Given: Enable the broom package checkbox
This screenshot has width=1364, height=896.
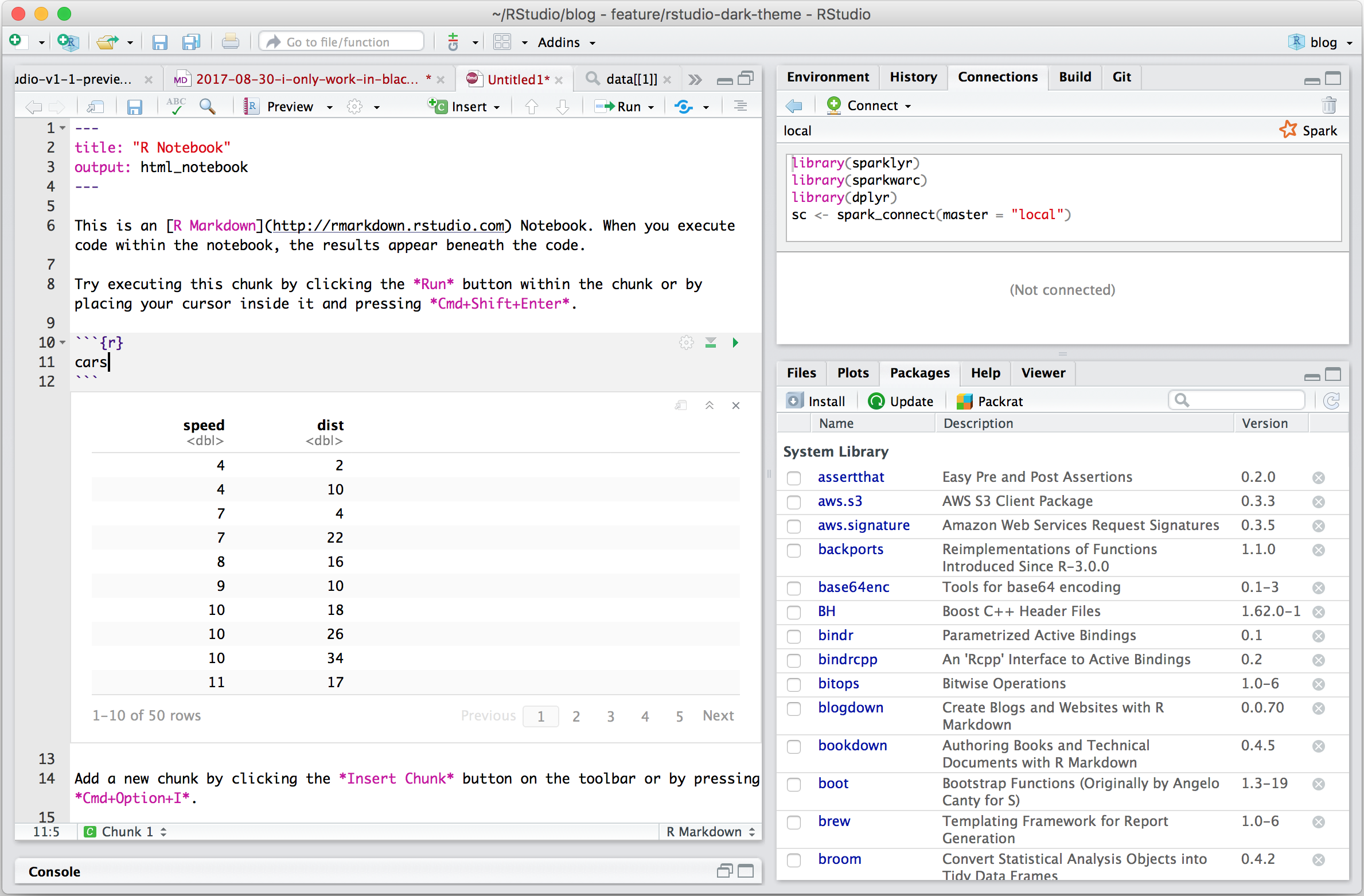Looking at the screenshot, I should click(794, 860).
